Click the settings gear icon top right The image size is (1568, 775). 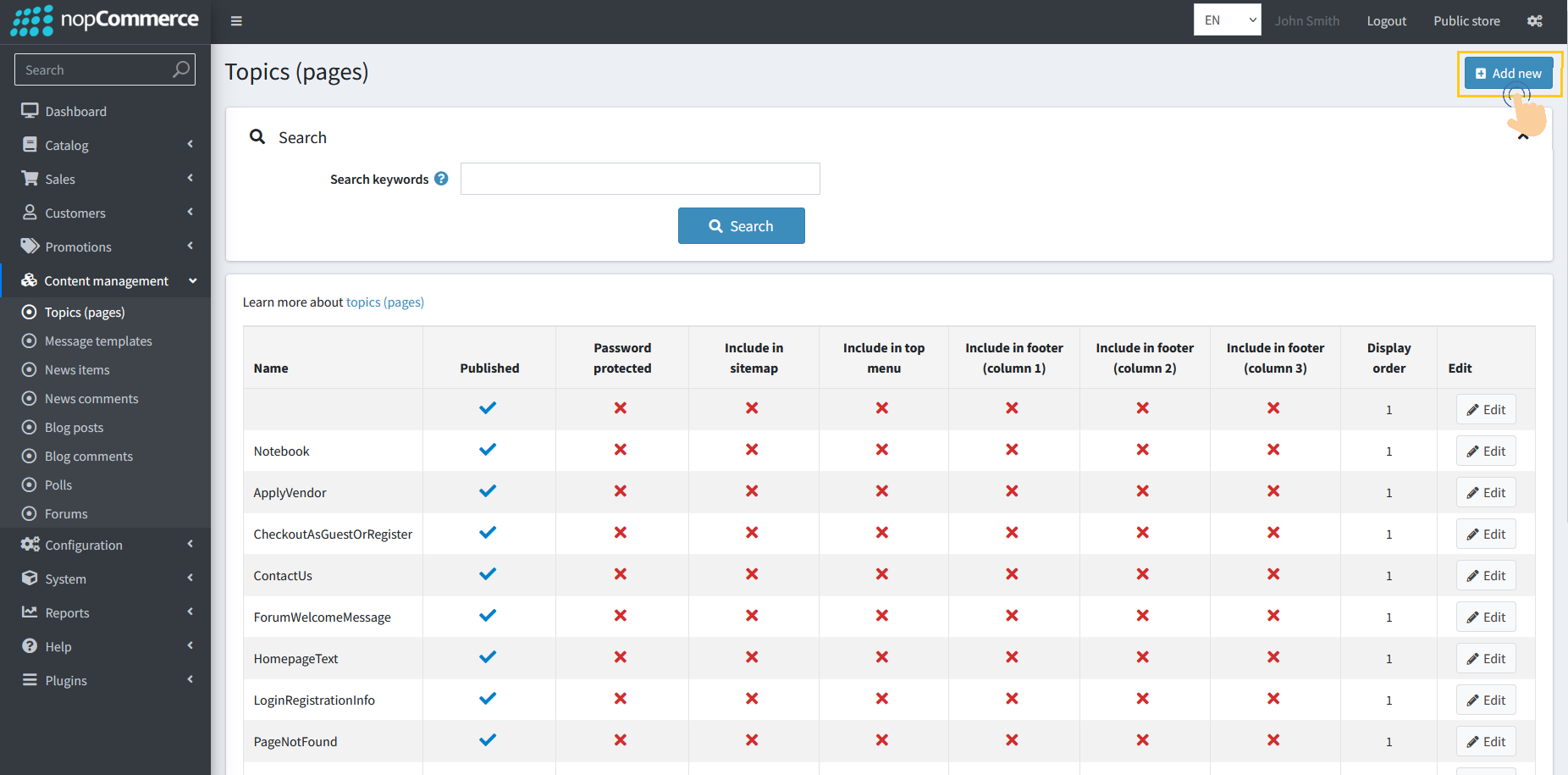point(1535,20)
